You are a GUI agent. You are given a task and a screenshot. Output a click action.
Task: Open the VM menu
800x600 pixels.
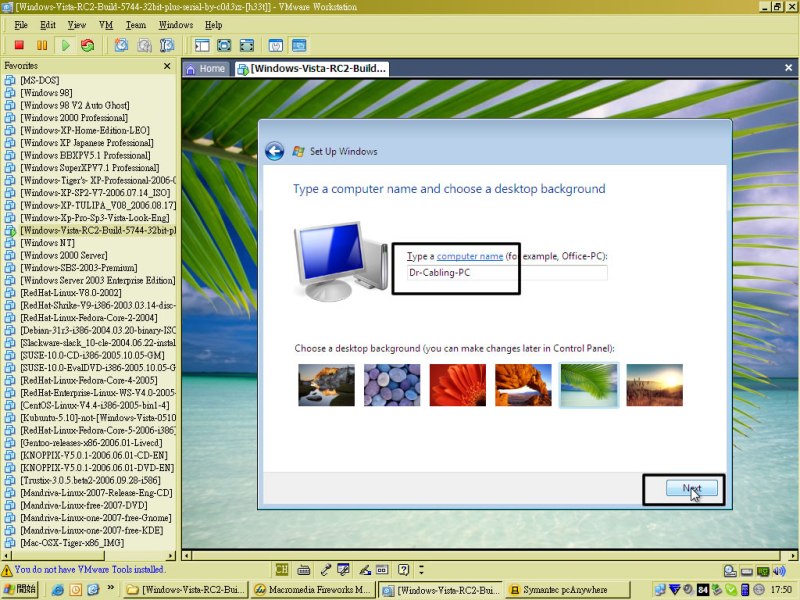106,25
